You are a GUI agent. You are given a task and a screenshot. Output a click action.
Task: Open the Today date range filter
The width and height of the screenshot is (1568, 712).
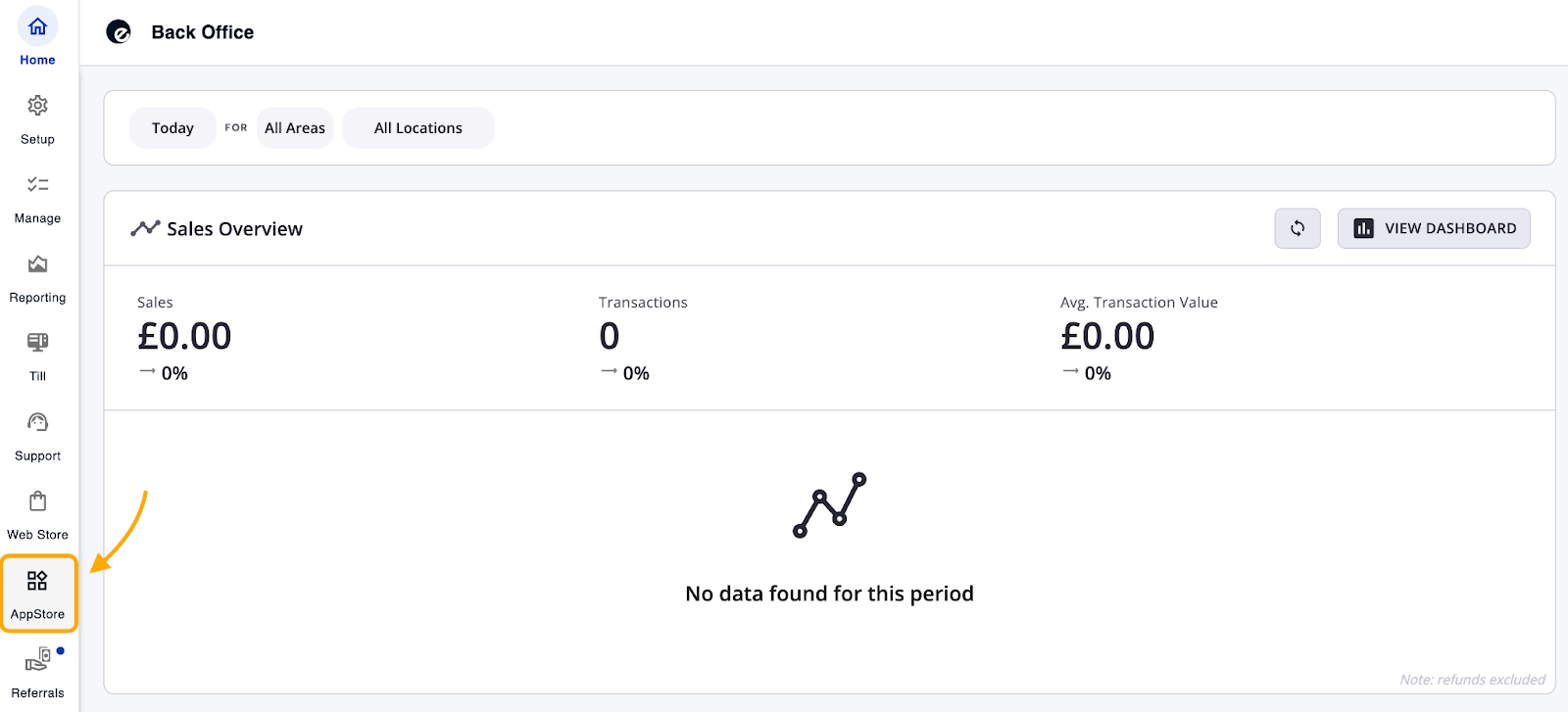[172, 128]
